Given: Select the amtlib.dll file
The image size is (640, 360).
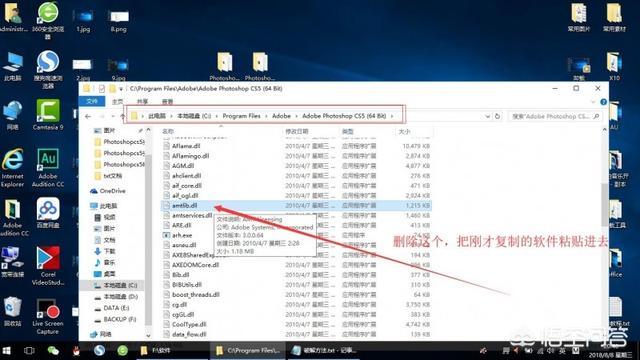Looking at the screenshot, I should [x=296, y=206].
